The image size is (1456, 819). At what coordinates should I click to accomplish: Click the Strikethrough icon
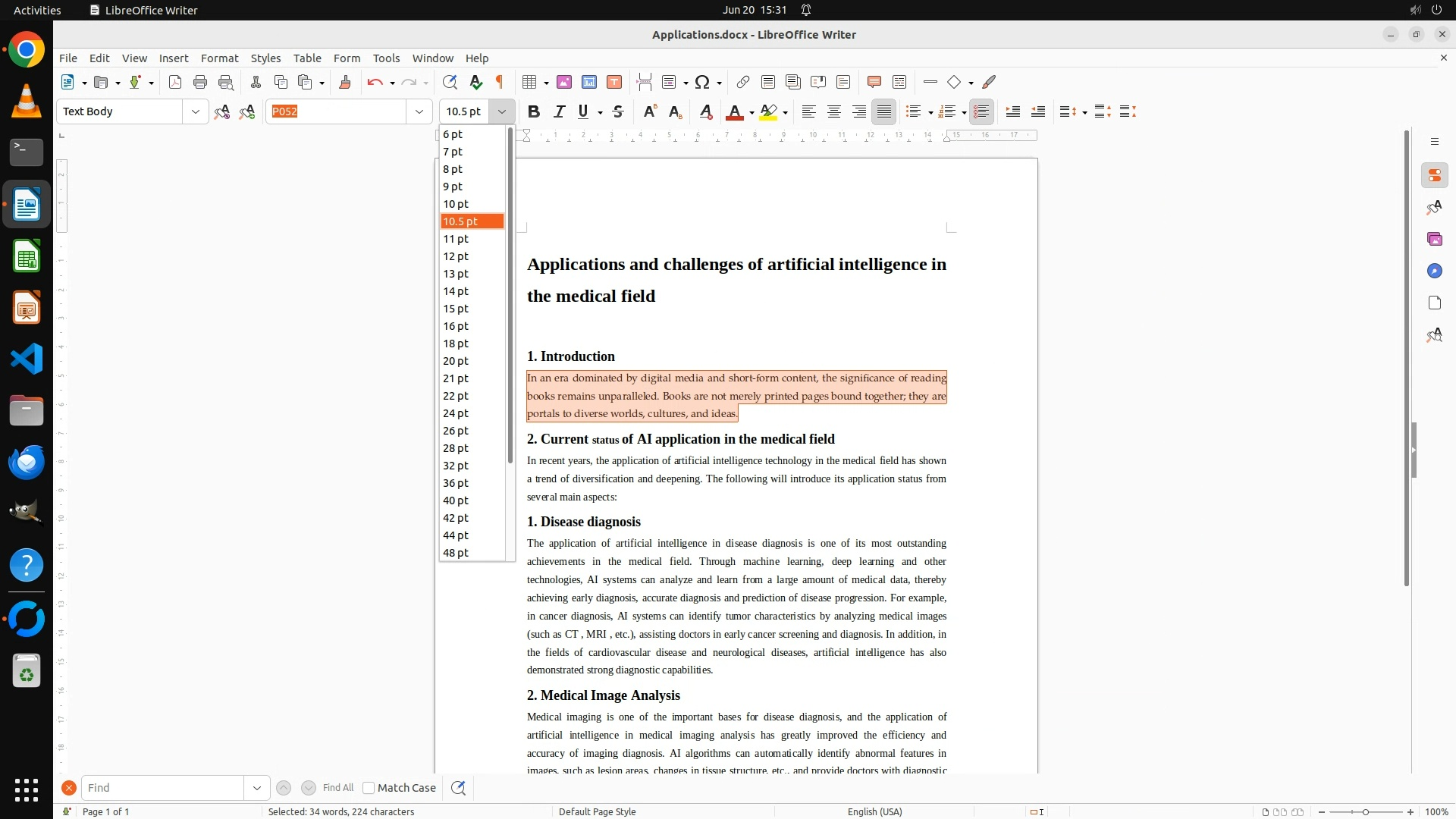(618, 111)
